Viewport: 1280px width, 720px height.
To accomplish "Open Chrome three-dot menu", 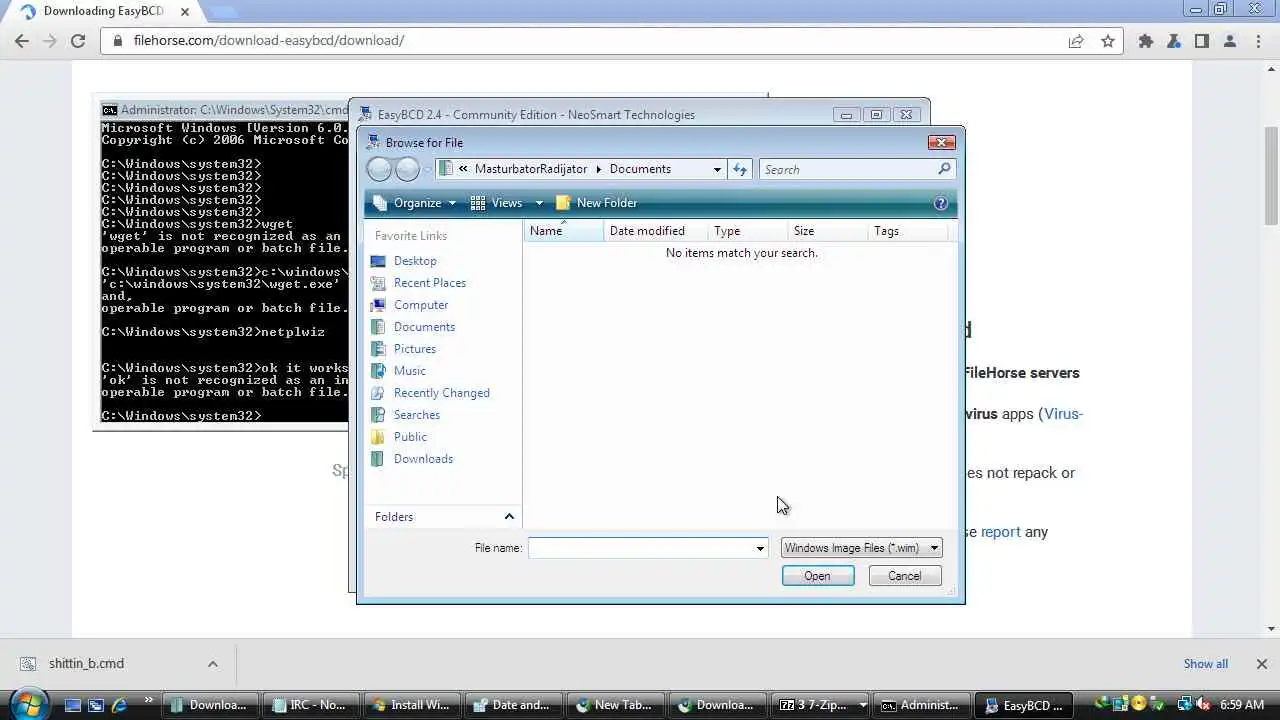I will pyautogui.click(x=1258, y=41).
